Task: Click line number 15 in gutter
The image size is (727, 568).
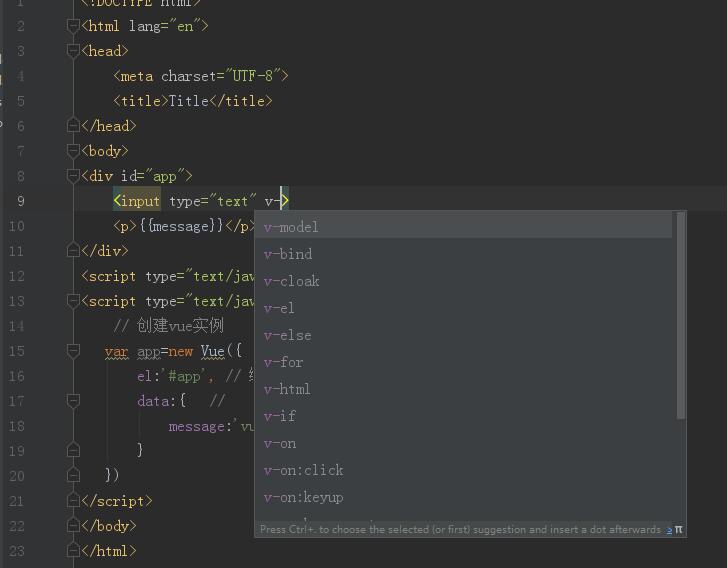Action: (17, 351)
